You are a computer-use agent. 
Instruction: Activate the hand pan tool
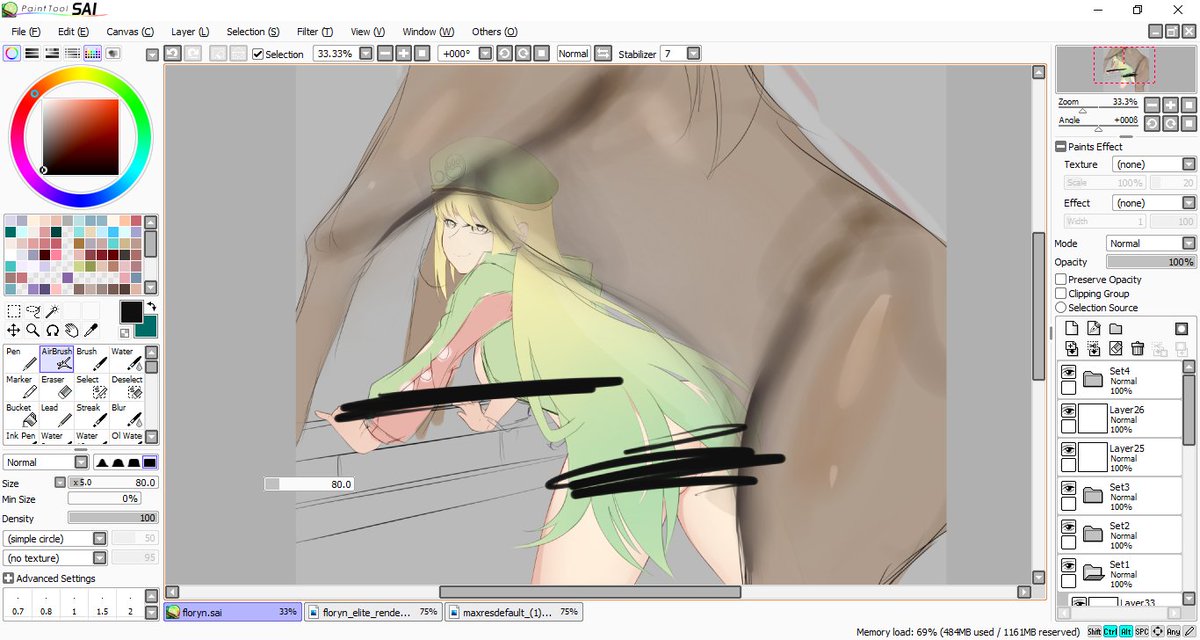(x=71, y=329)
